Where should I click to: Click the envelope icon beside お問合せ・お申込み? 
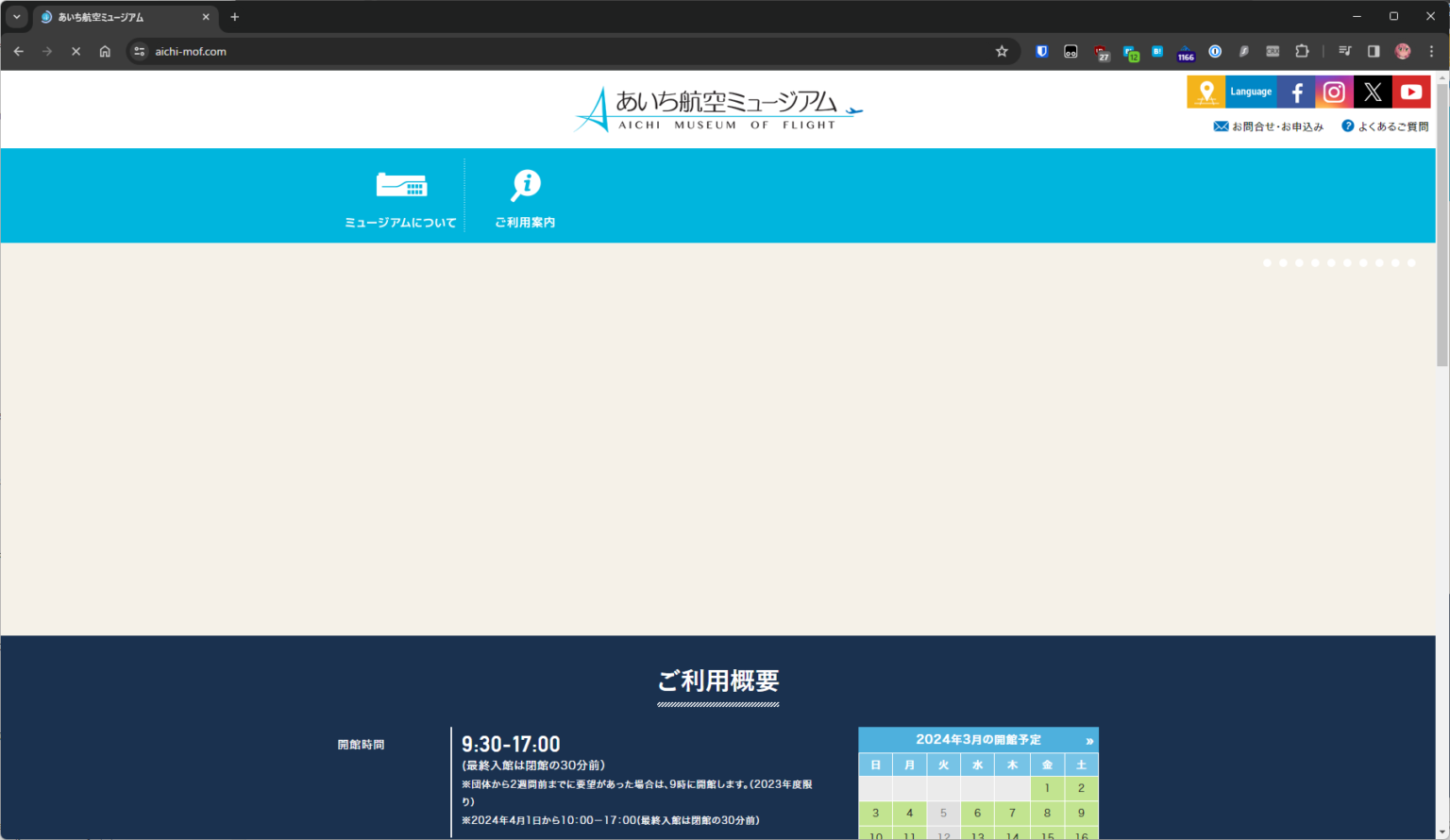click(1220, 125)
